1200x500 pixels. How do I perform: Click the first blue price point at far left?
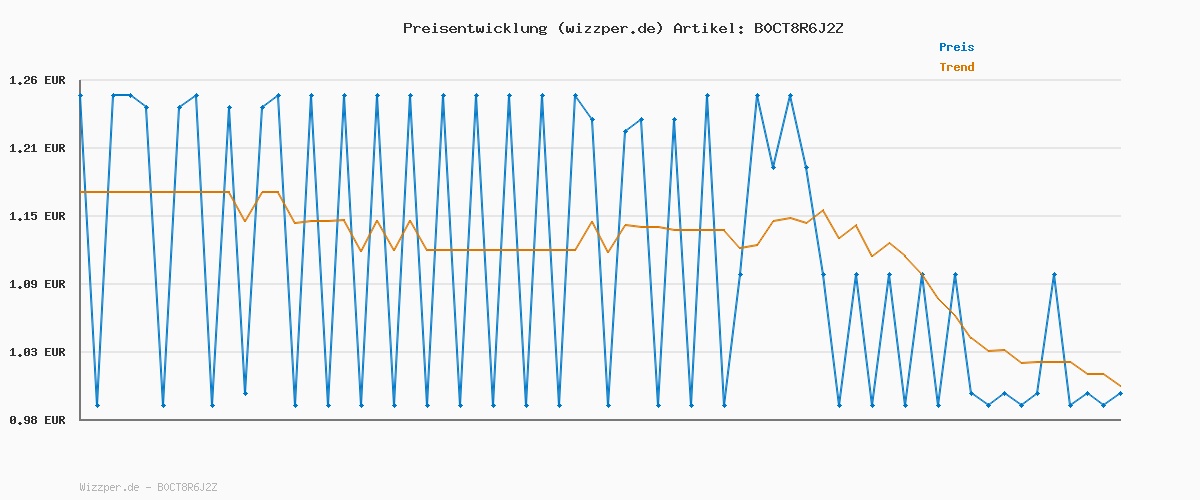click(81, 95)
